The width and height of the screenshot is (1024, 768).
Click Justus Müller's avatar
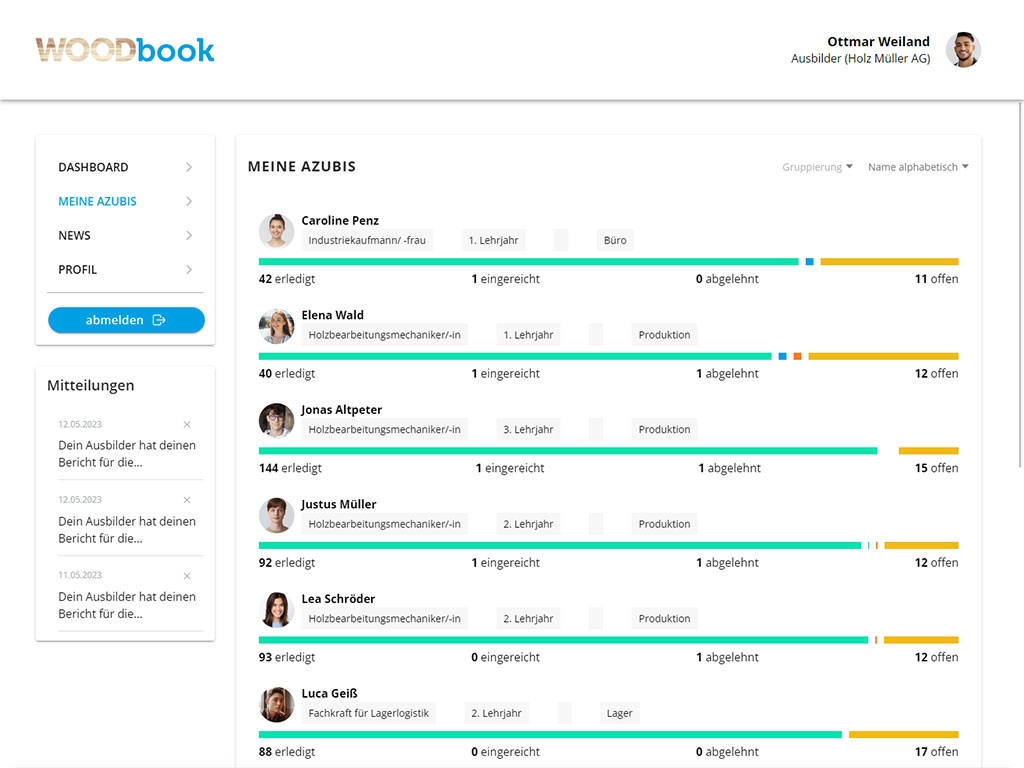(276, 515)
